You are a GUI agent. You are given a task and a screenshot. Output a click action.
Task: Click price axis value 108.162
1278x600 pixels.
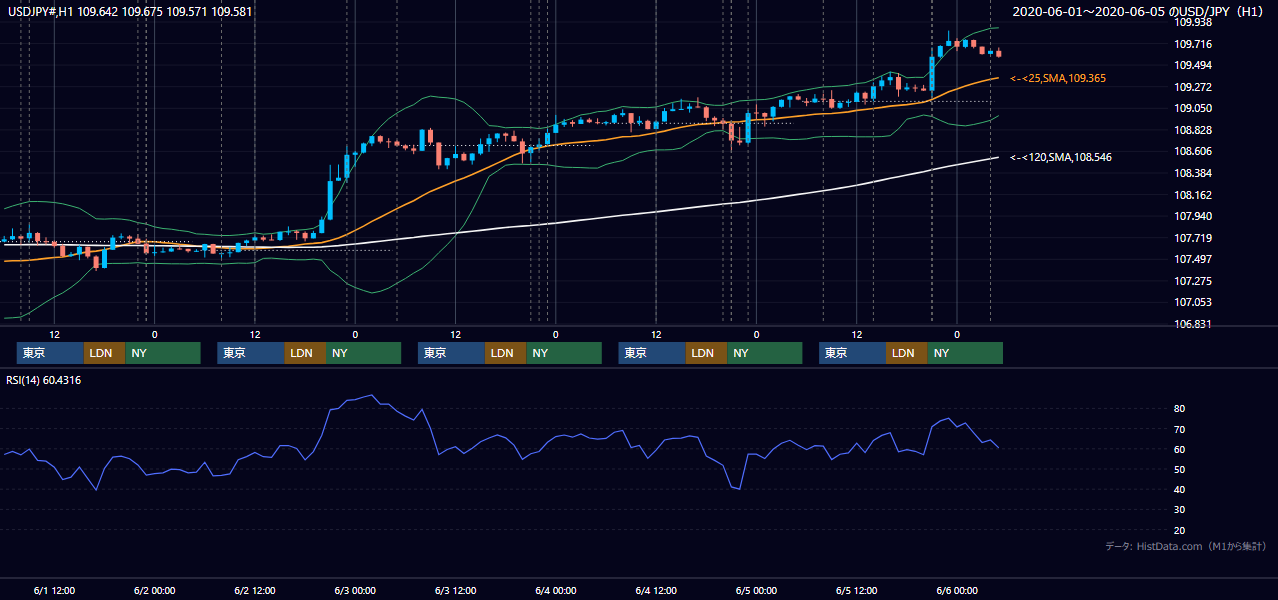tap(1193, 196)
